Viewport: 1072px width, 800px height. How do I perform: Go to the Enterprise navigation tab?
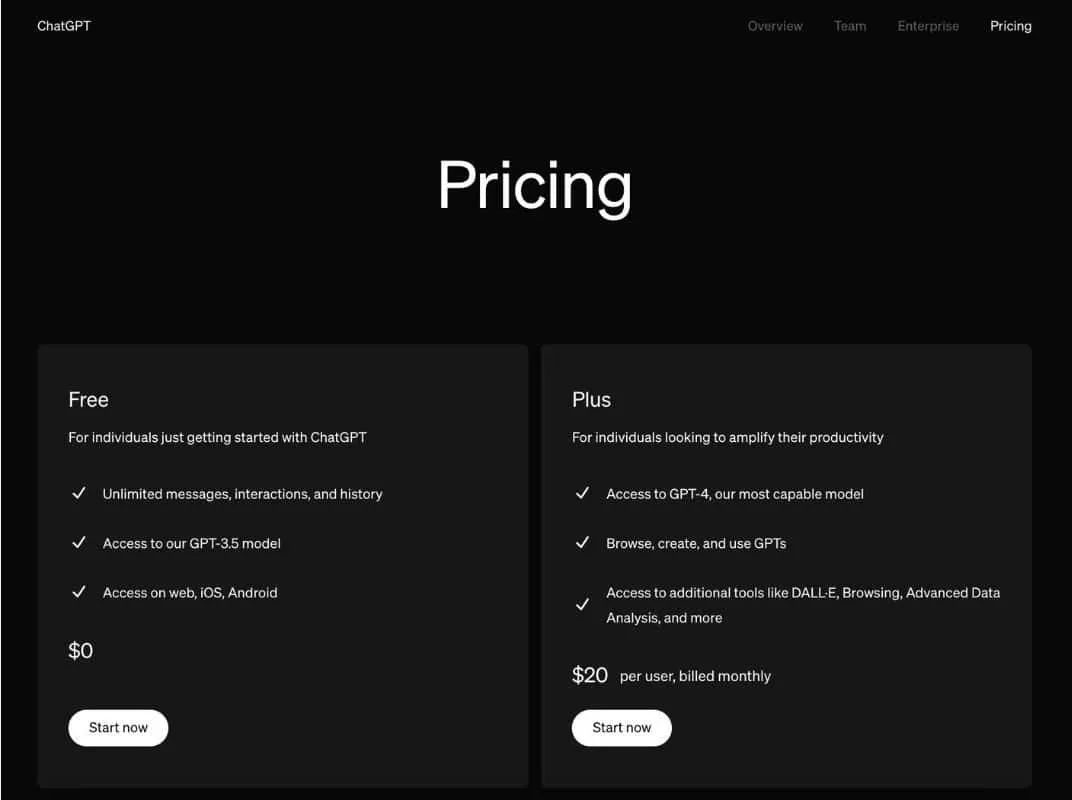point(928,26)
